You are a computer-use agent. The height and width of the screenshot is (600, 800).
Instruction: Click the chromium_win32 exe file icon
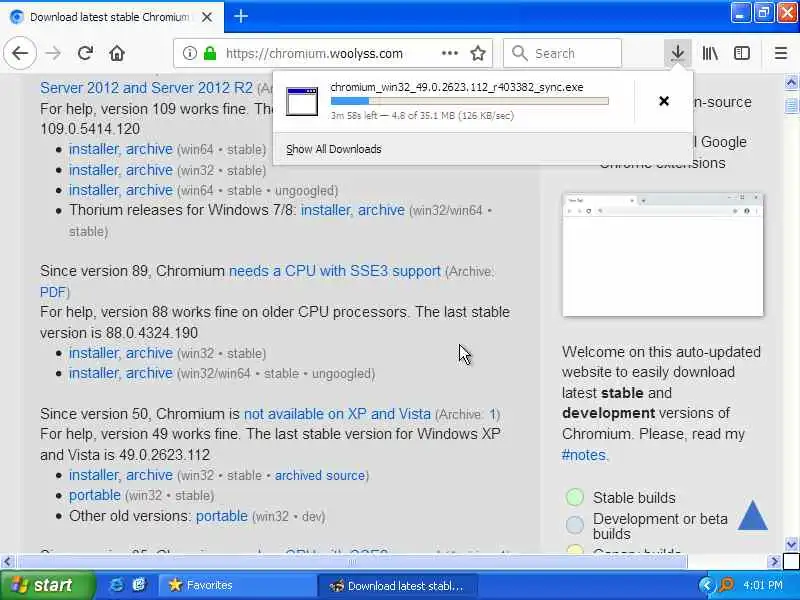tap(302, 101)
